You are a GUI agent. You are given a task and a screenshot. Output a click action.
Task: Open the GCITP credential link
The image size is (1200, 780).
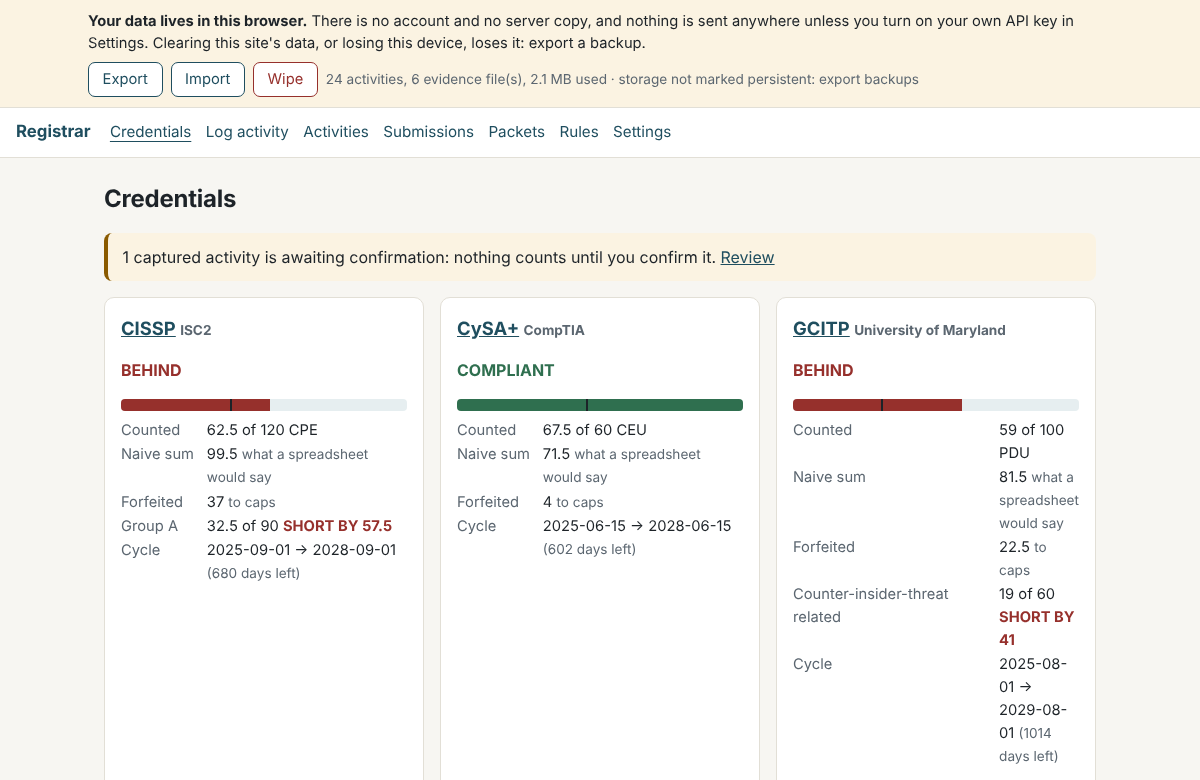point(821,328)
